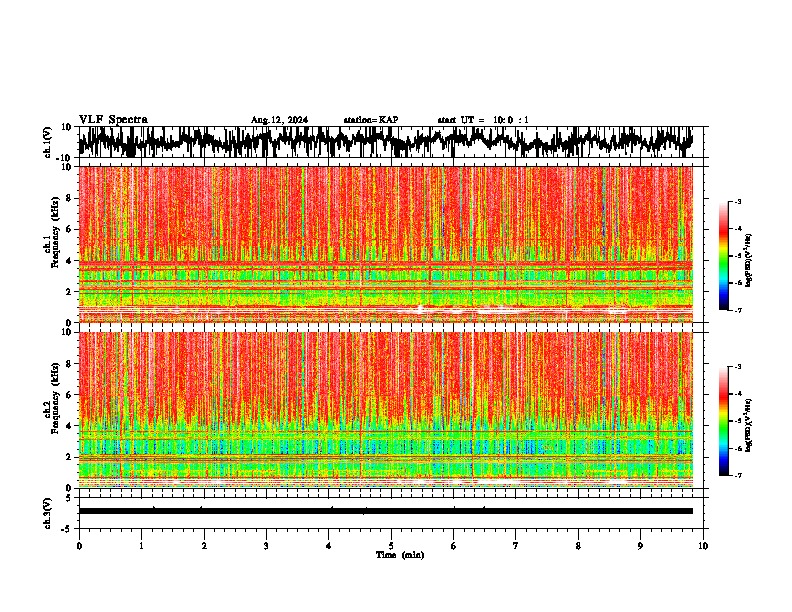This screenshot has width=792, height=612.
Task: Click the "-7" label on ch.2 colorbar
Action: pos(738,475)
